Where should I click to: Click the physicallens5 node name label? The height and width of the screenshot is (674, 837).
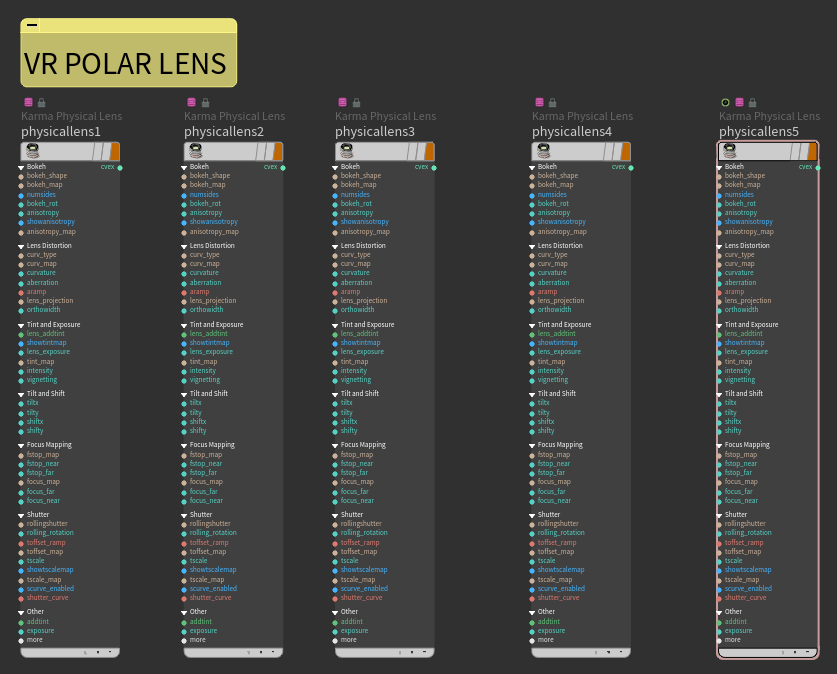coord(759,132)
